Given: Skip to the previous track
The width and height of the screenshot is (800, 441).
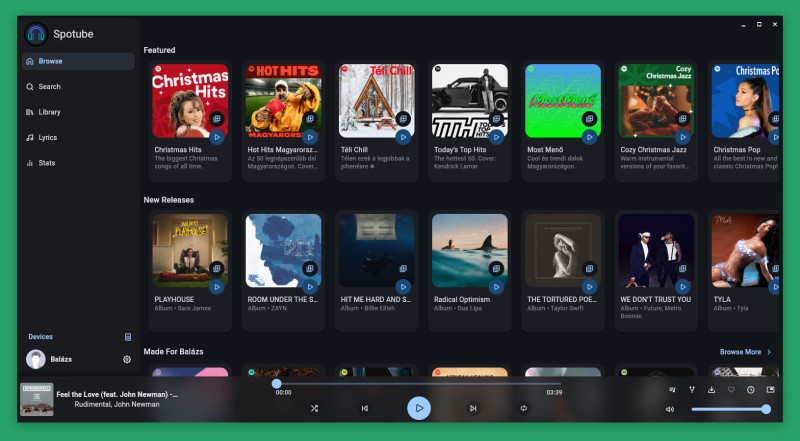Looking at the screenshot, I should click(365, 408).
